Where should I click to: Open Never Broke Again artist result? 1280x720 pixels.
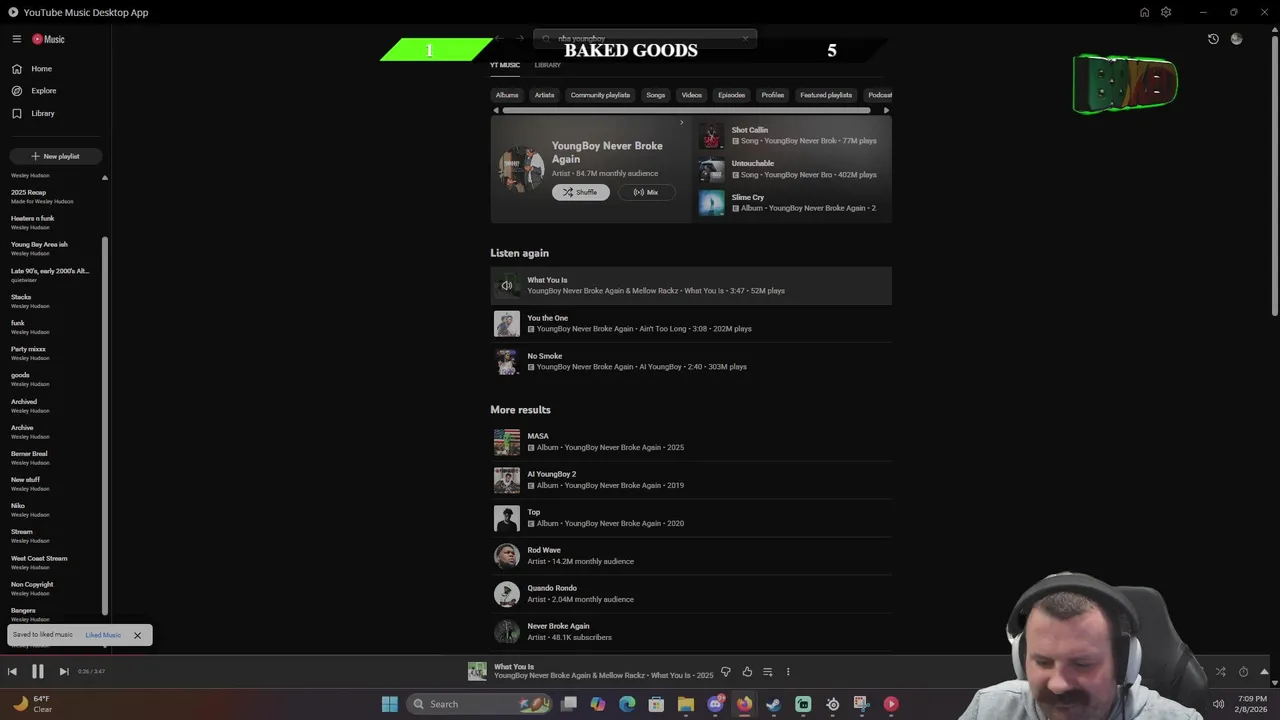[x=691, y=632]
